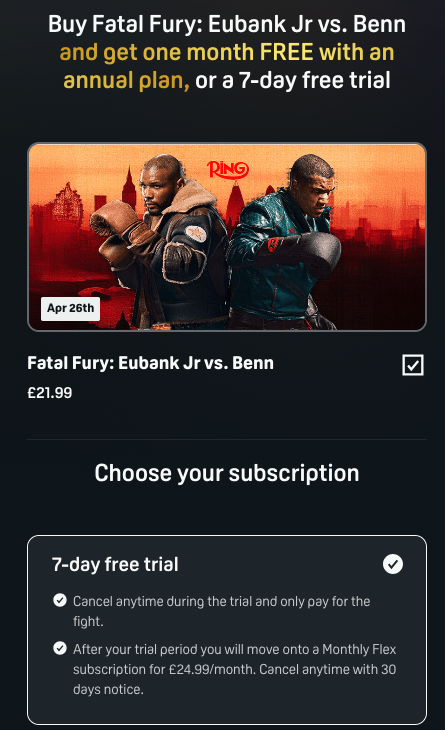
Task: Click the "Choose your subscription" heading
Action: click(x=227, y=473)
